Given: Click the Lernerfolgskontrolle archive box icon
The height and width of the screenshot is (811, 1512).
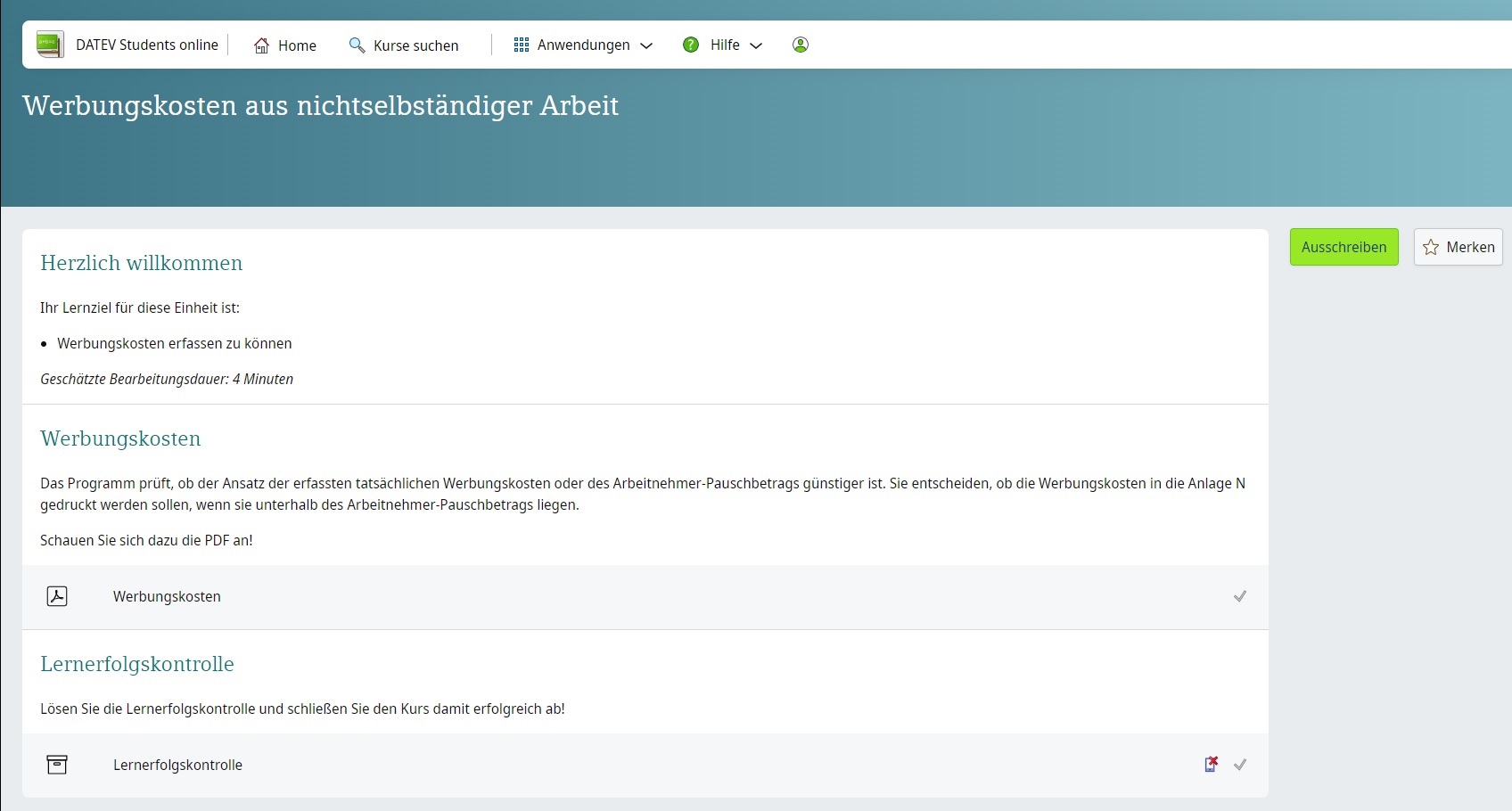Looking at the screenshot, I should tap(57, 765).
